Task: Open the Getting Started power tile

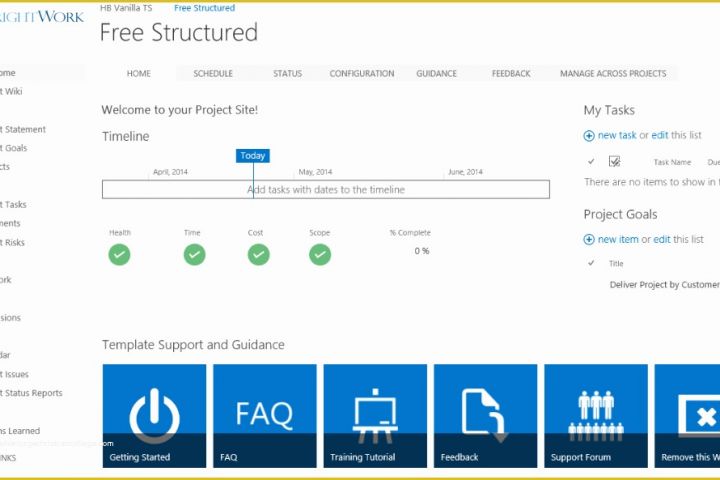Action: [154, 416]
